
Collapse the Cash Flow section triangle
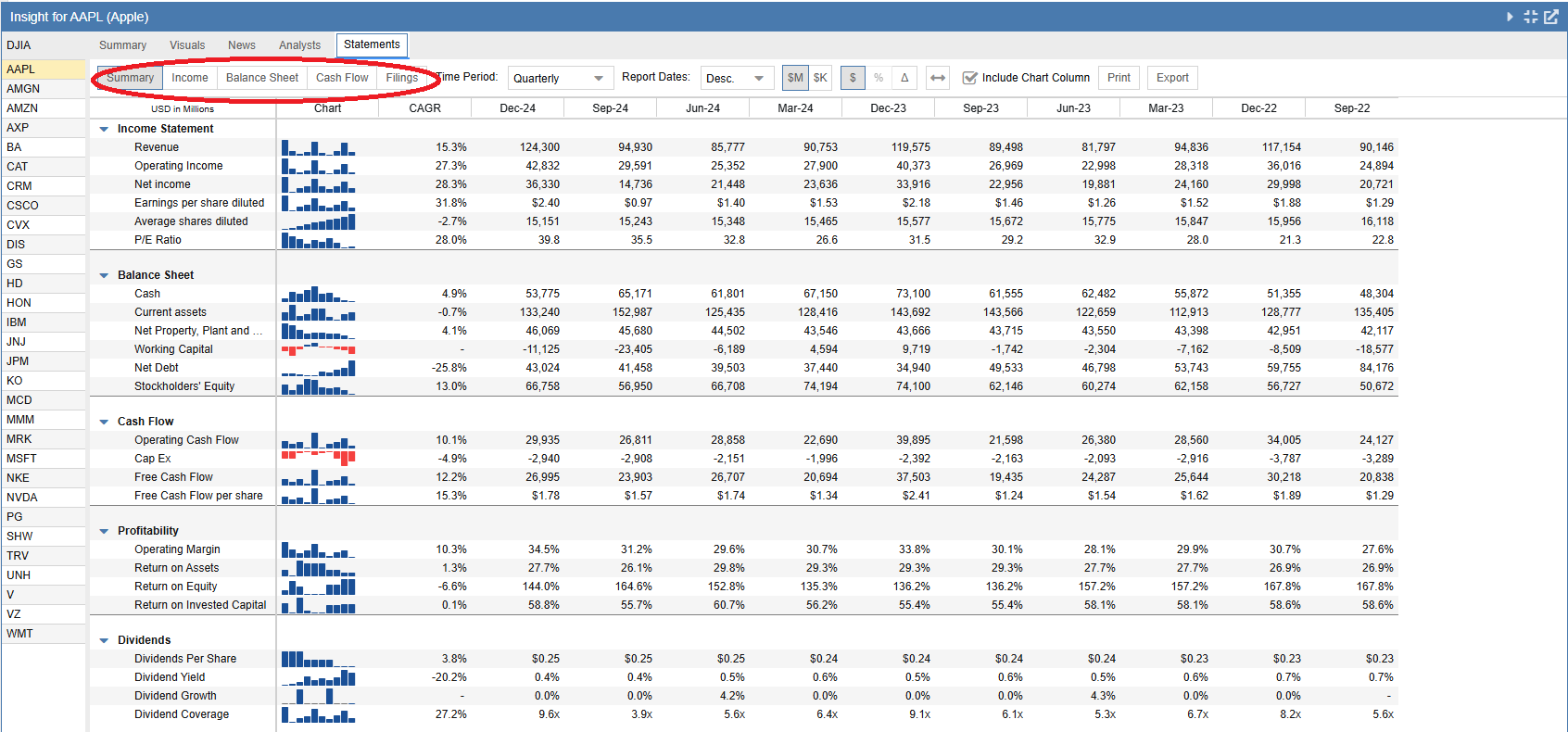[104, 422]
